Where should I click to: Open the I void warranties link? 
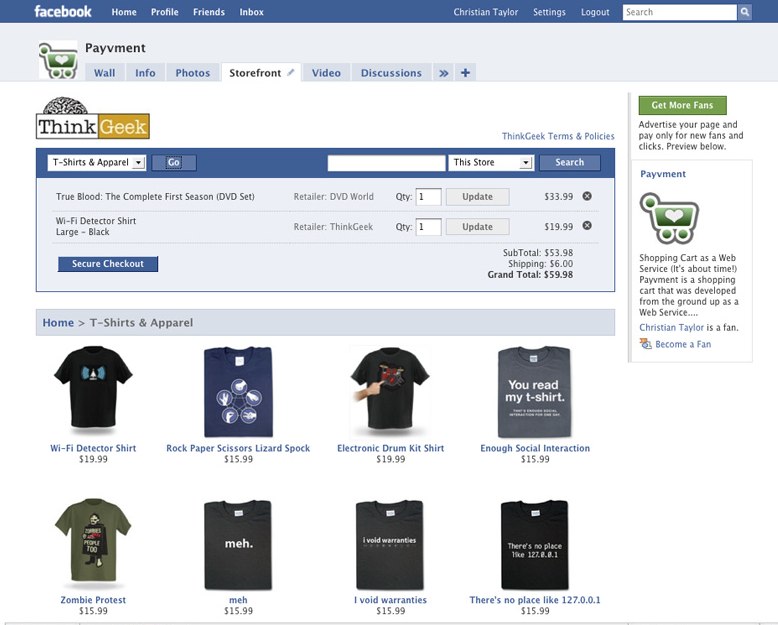(390, 600)
